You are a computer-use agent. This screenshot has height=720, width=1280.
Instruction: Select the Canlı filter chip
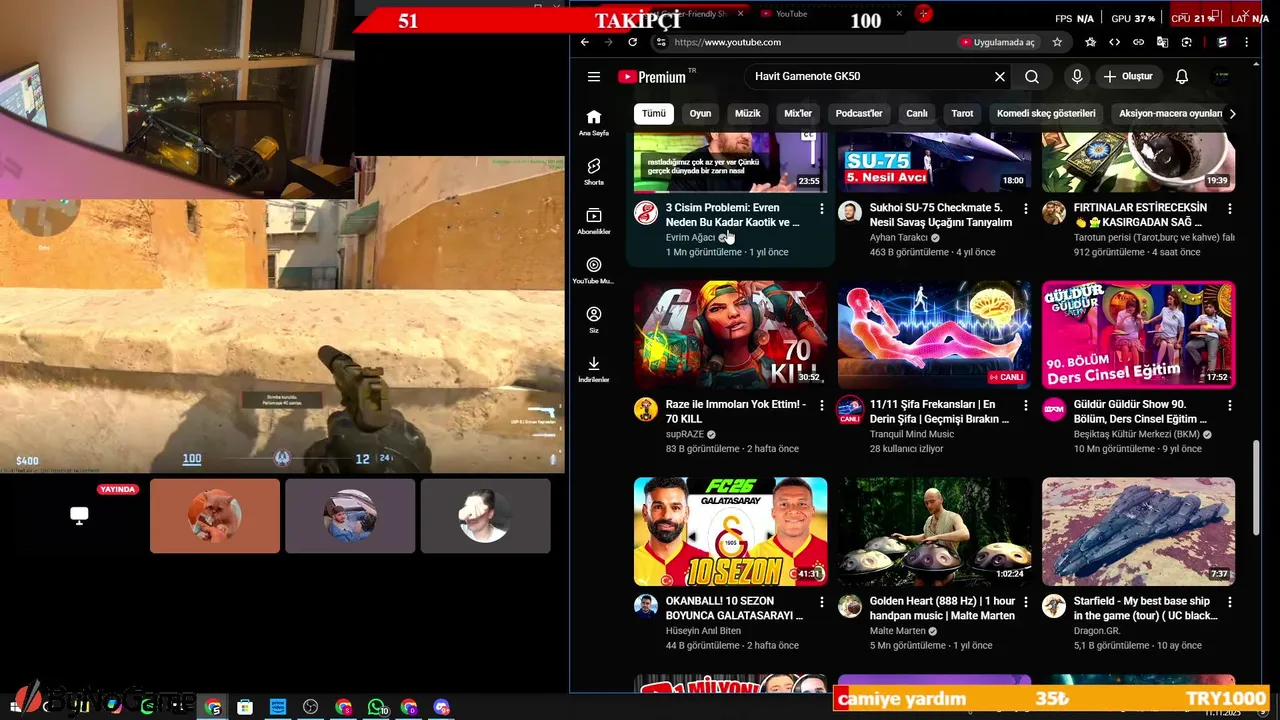917,114
